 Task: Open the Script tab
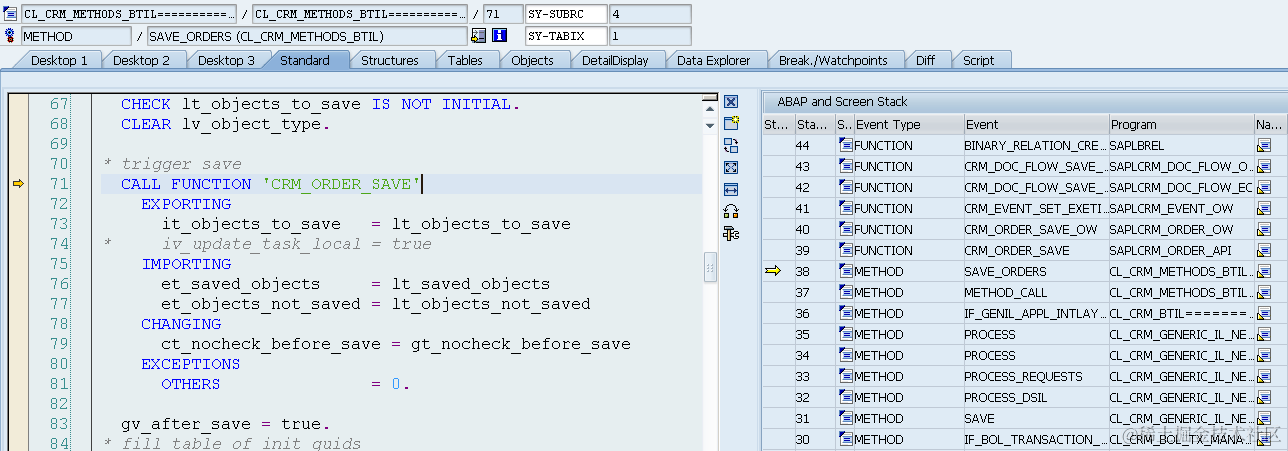pyautogui.click(x=978, y=60)
